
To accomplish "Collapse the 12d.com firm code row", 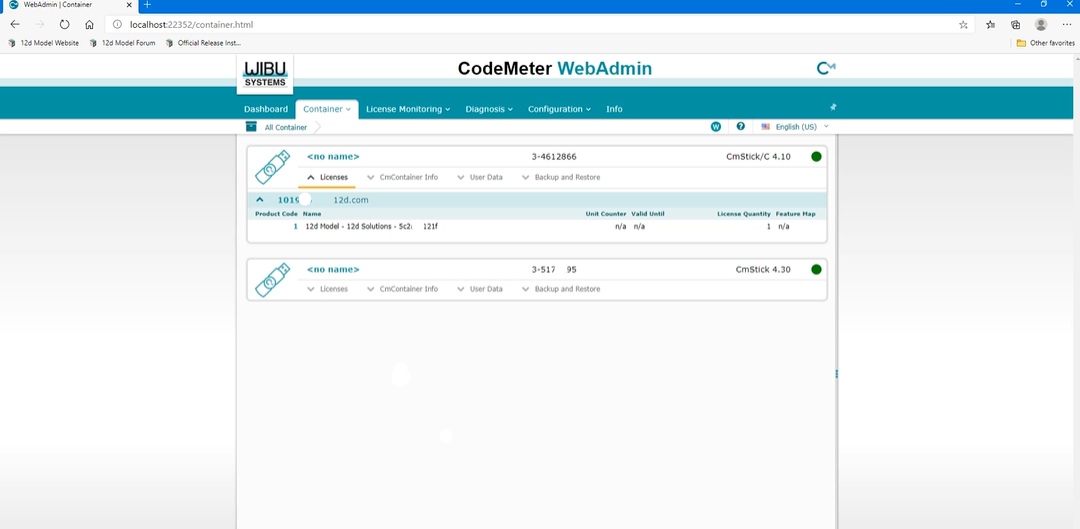I will [260, 200].
